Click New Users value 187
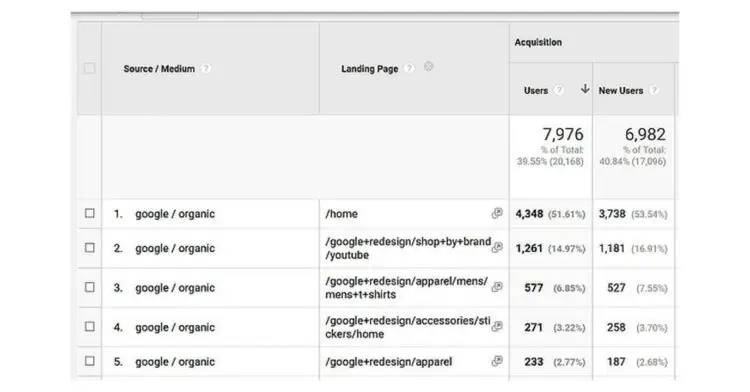This screenshot has height=392, width=750. tap(616, 362)
